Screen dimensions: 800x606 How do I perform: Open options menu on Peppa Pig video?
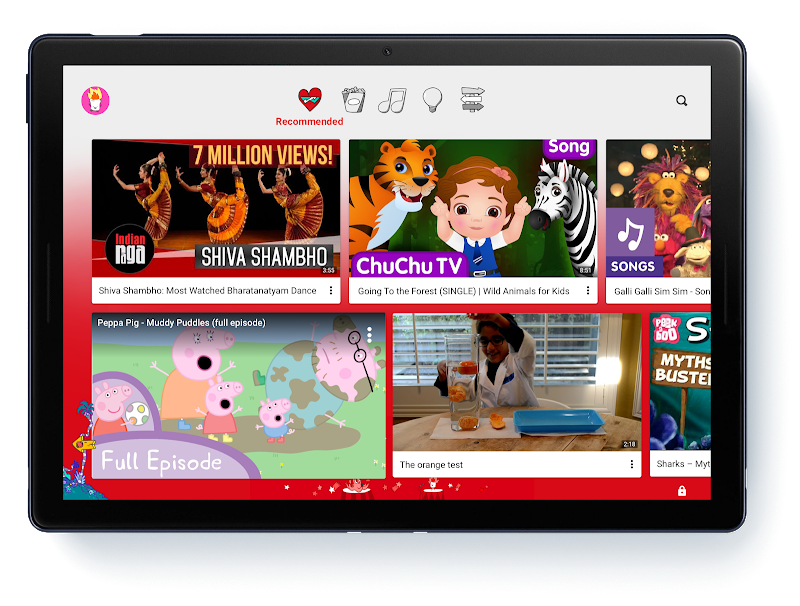pos(369,335)
